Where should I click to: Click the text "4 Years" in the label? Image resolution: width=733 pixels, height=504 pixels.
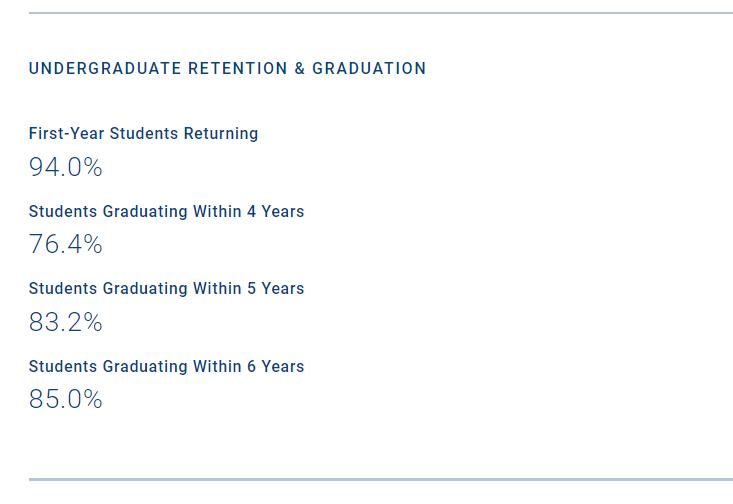[275, 212]
